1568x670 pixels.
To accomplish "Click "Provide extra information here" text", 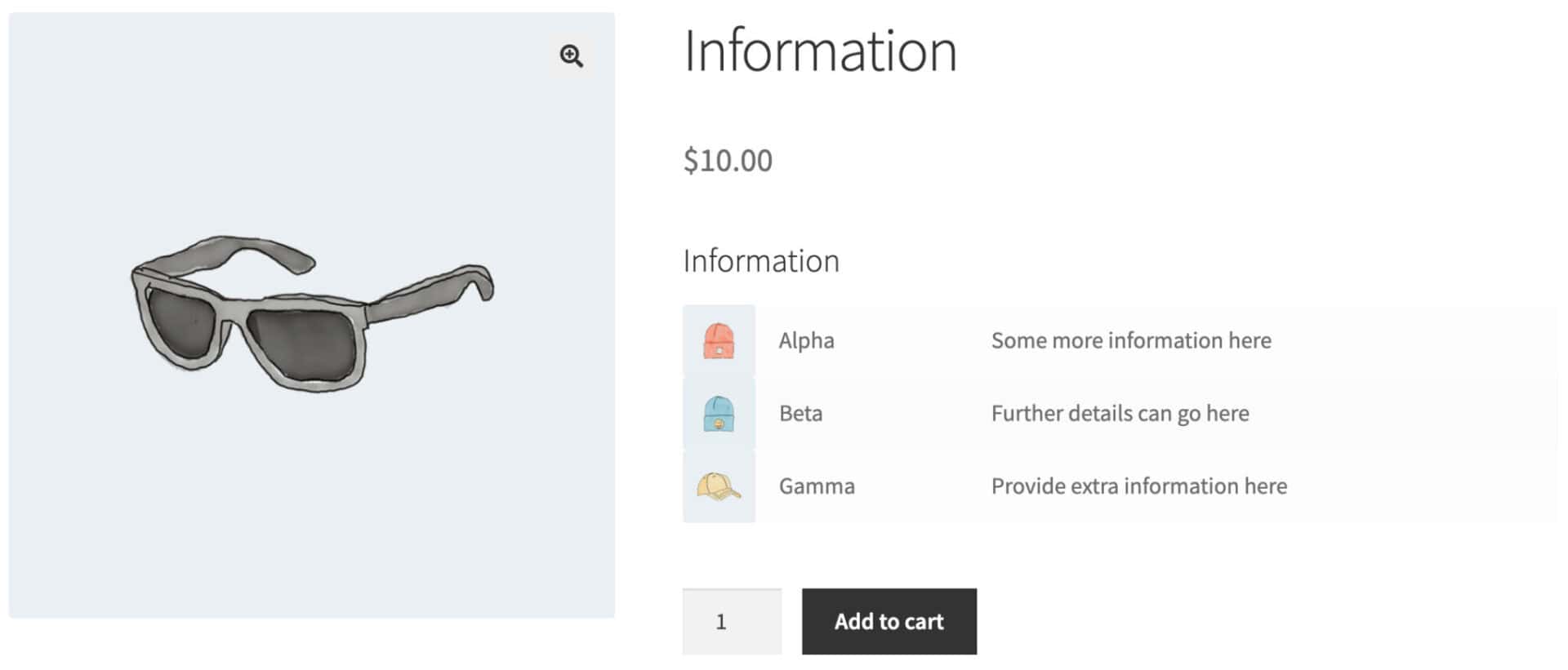I will (x=1138, y=486).
